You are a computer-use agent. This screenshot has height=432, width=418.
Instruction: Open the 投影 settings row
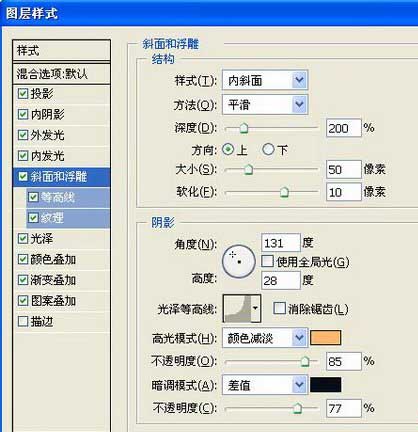click(62, 94)
